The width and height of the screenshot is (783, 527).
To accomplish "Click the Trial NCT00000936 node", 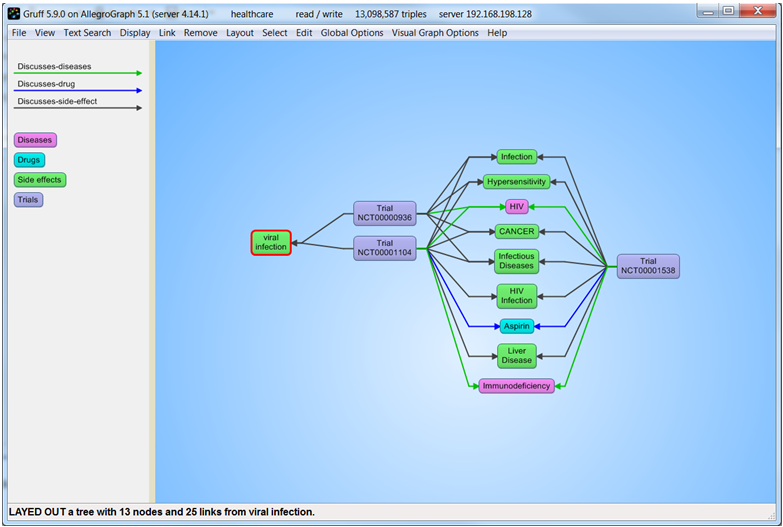I will [x=384, y=213].
